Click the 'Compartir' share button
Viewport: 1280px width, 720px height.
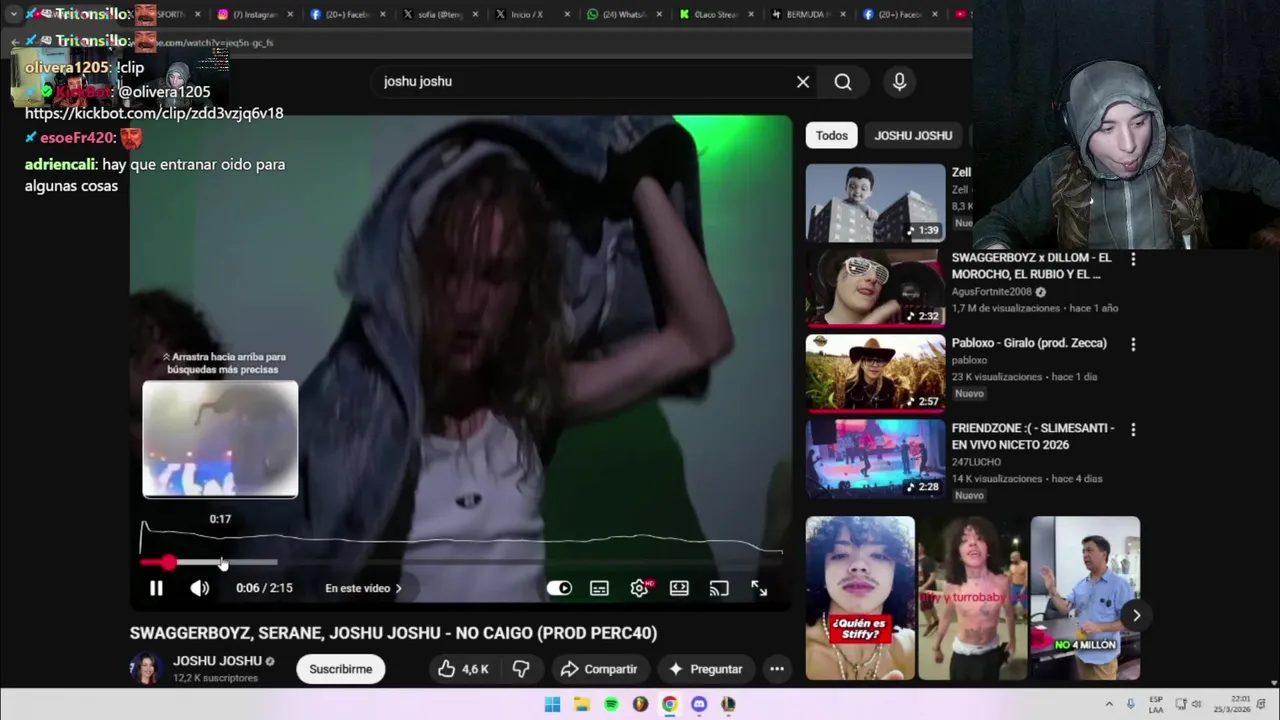coord(599,669)
